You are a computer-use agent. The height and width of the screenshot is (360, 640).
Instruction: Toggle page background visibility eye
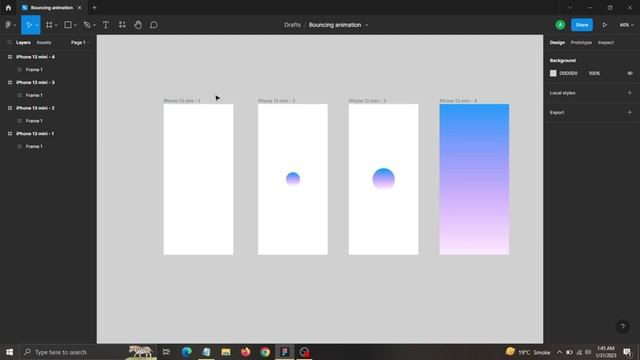629,73
